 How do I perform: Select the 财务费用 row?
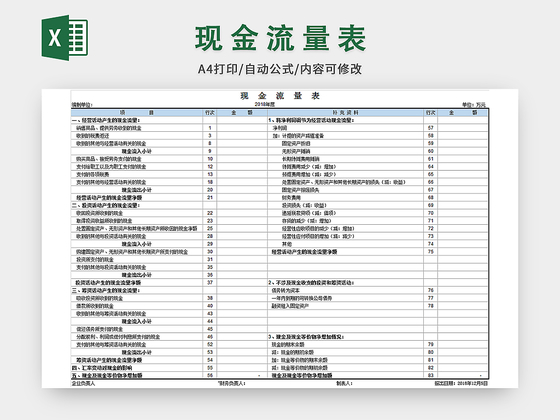click(x=291, y=198)
